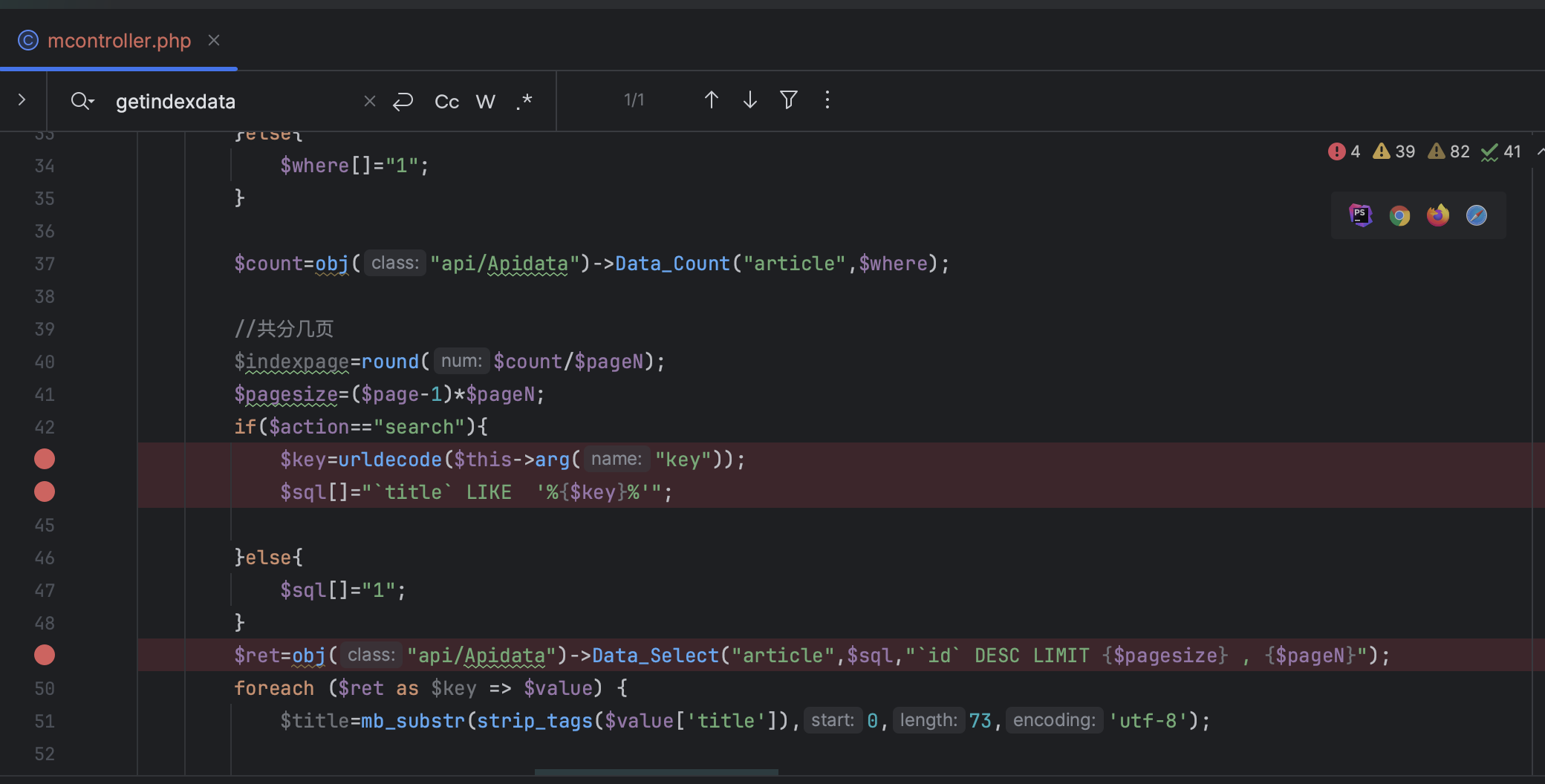Click line number 40 in gutter
This screenshot has height=784, width=1545.
(45, 362)
